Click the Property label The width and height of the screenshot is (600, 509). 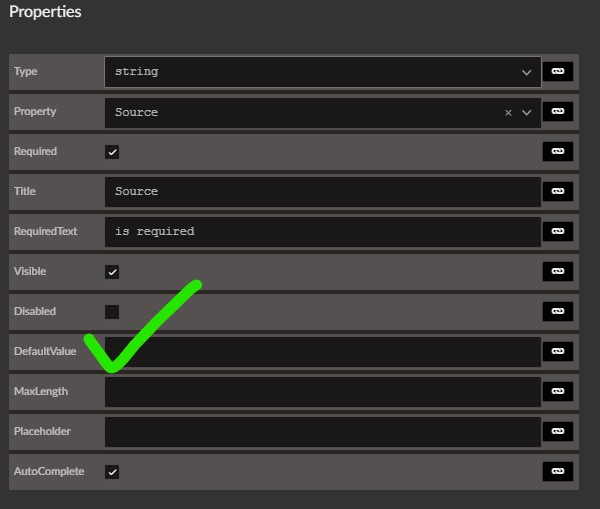click(x=35, y=111)
